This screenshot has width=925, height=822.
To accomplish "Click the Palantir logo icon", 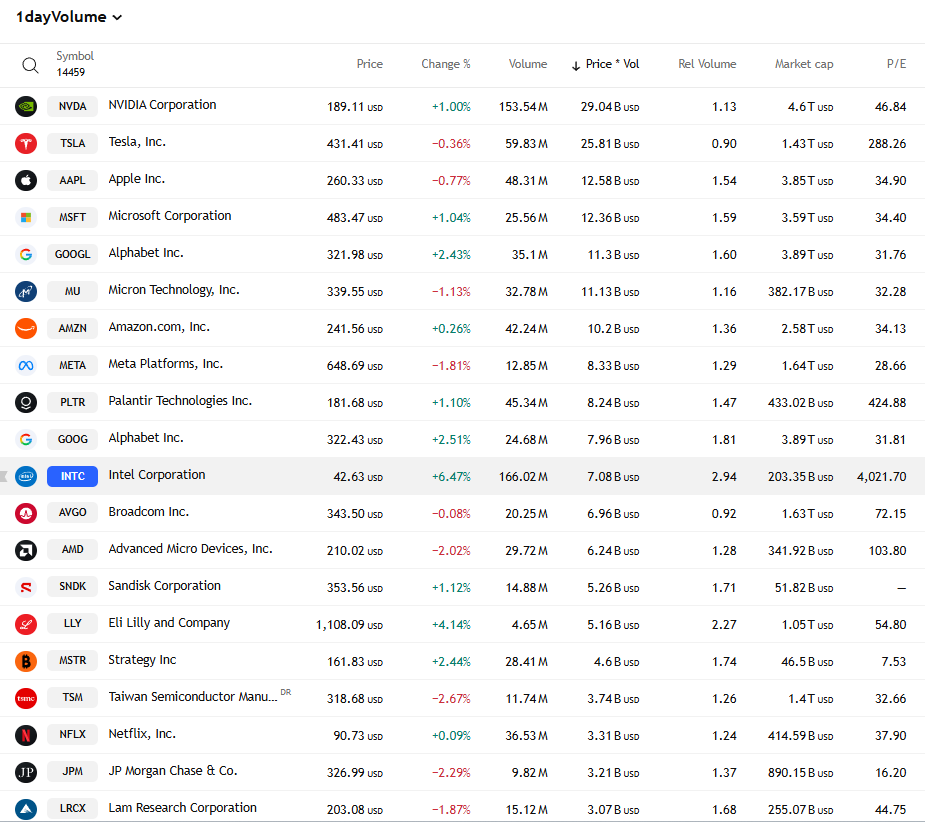I will tap(26, 402).
